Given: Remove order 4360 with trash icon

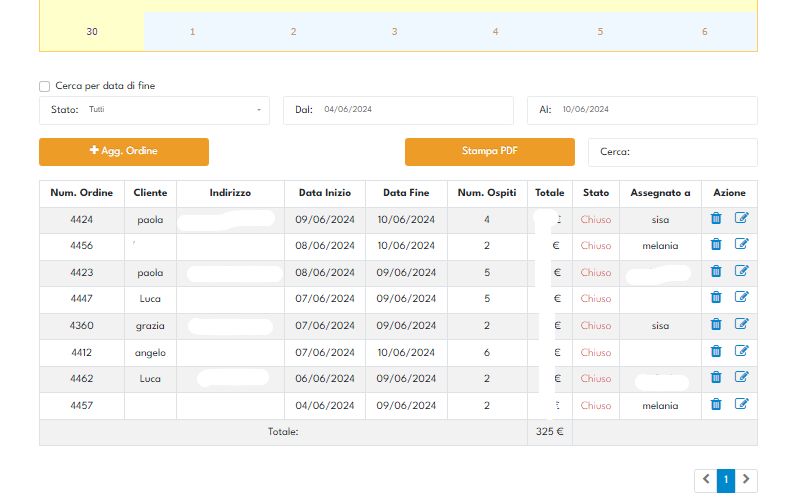Looking at the screenshot, I should [x=716, y=324].
